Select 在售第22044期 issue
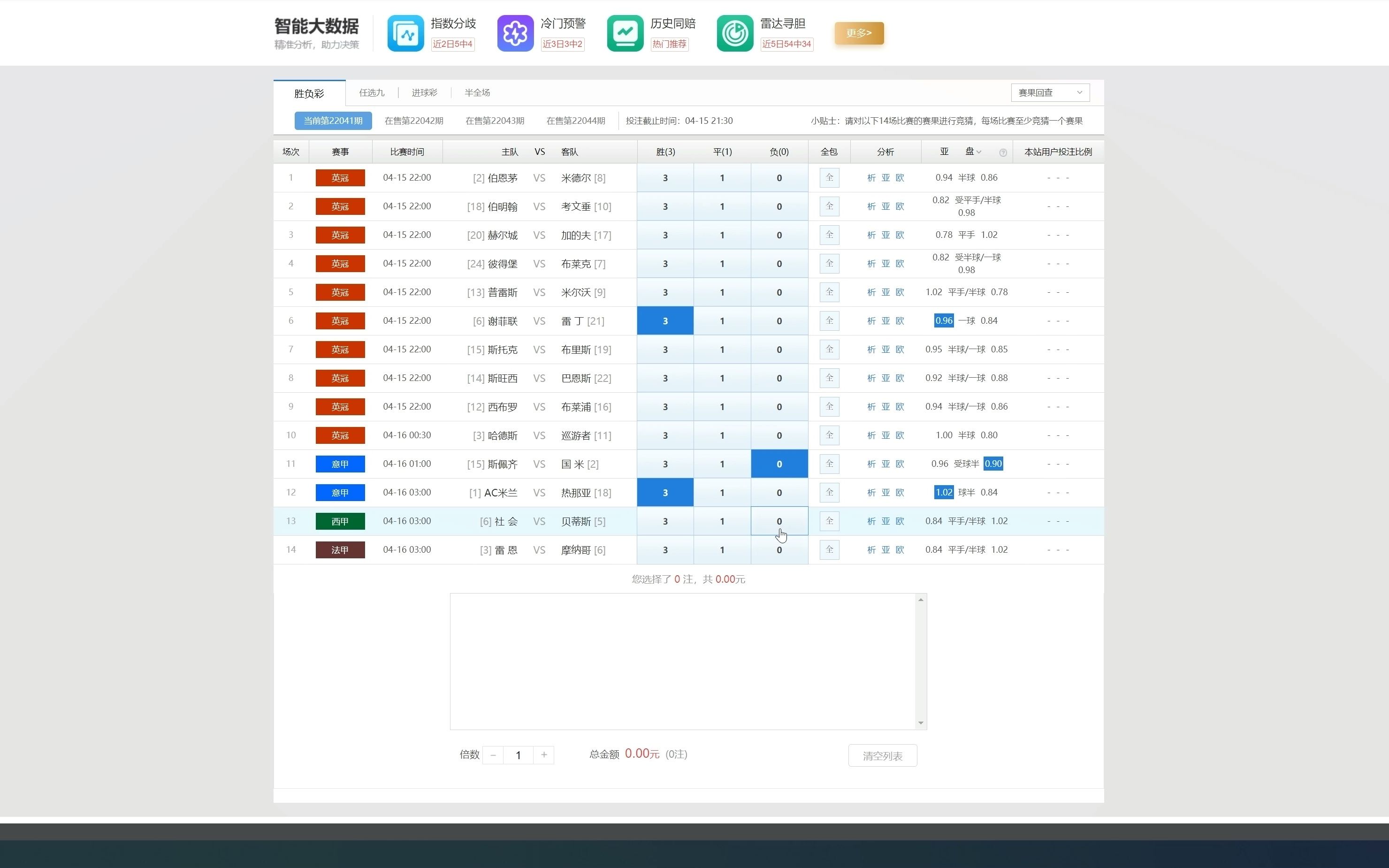Viewport: 1389px width, 868px height. pyautogui.click(x=576, y=121)
